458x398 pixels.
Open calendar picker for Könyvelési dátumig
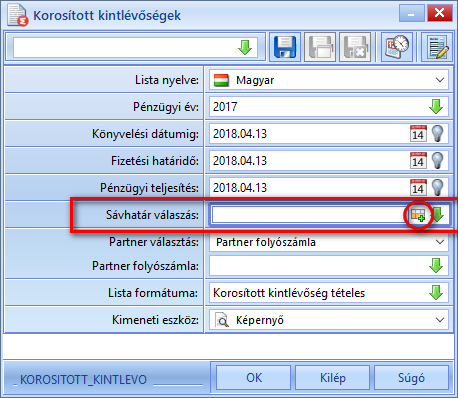[x=418, y=134]
